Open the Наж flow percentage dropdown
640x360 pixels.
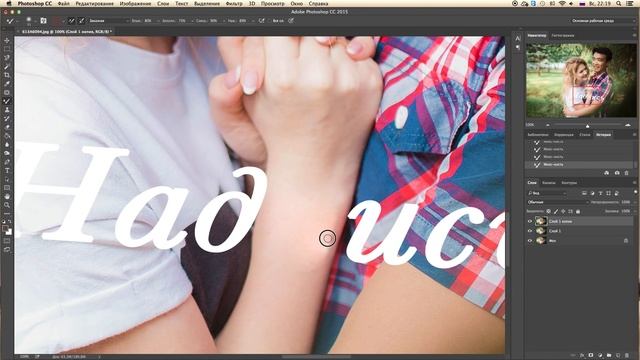coord(253,20)
